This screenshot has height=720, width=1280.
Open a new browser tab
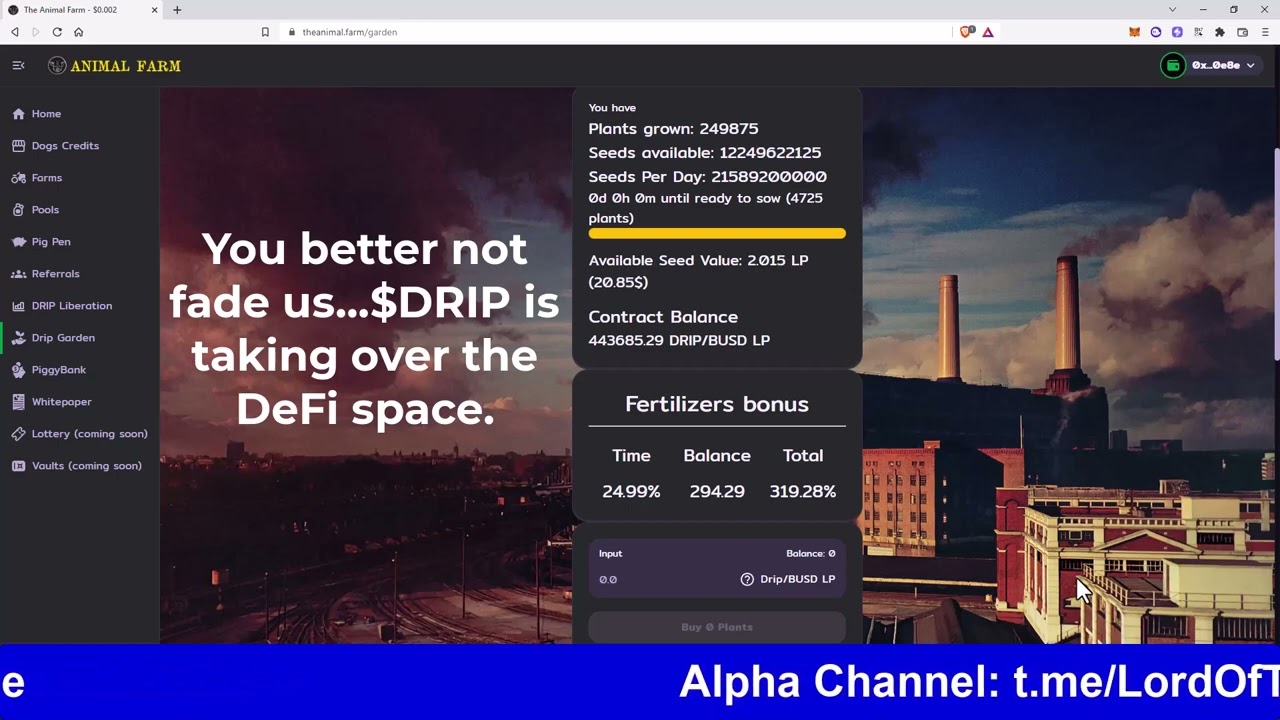point(177,10)
